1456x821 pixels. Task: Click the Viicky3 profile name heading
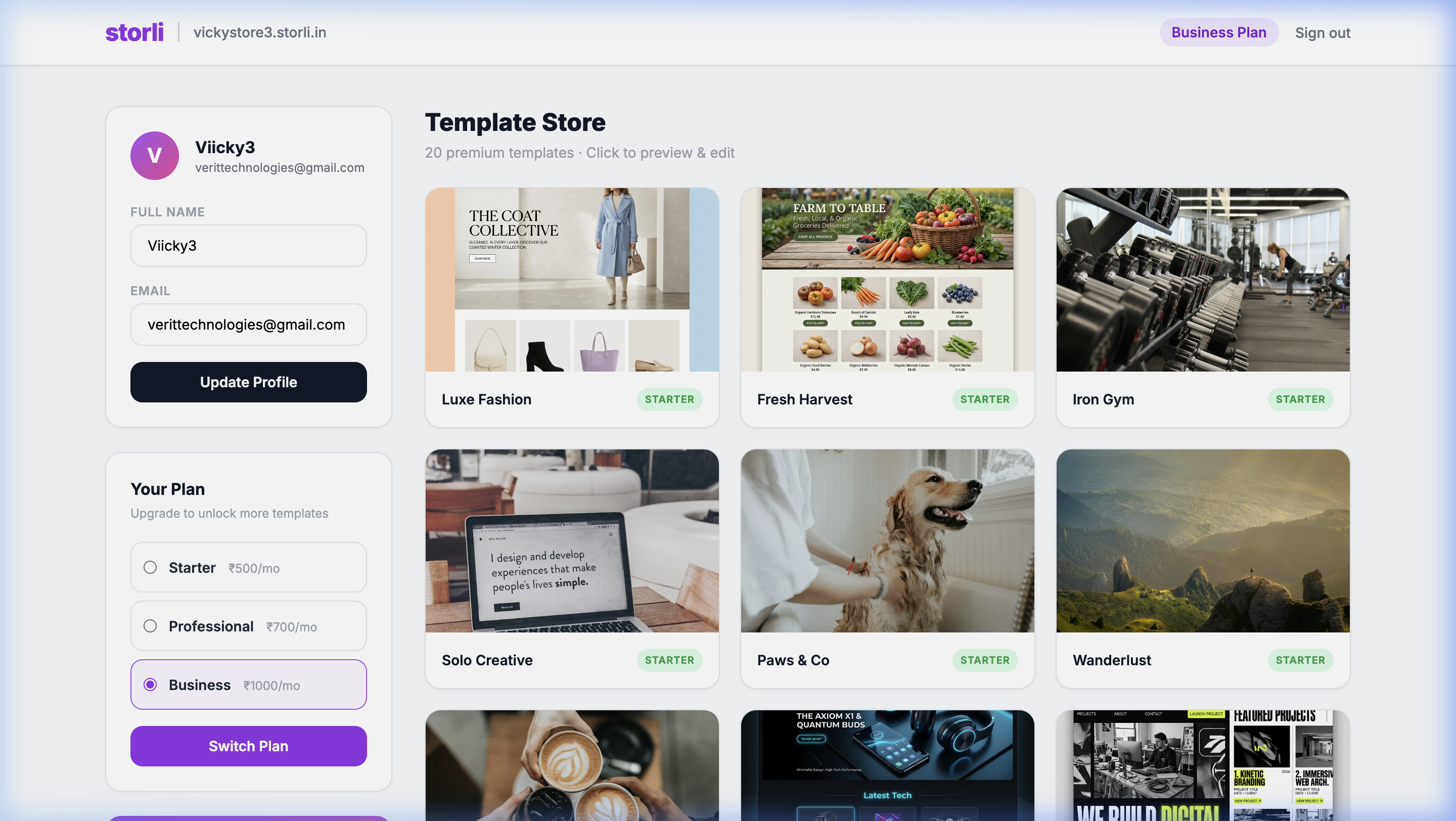point(225,148)
